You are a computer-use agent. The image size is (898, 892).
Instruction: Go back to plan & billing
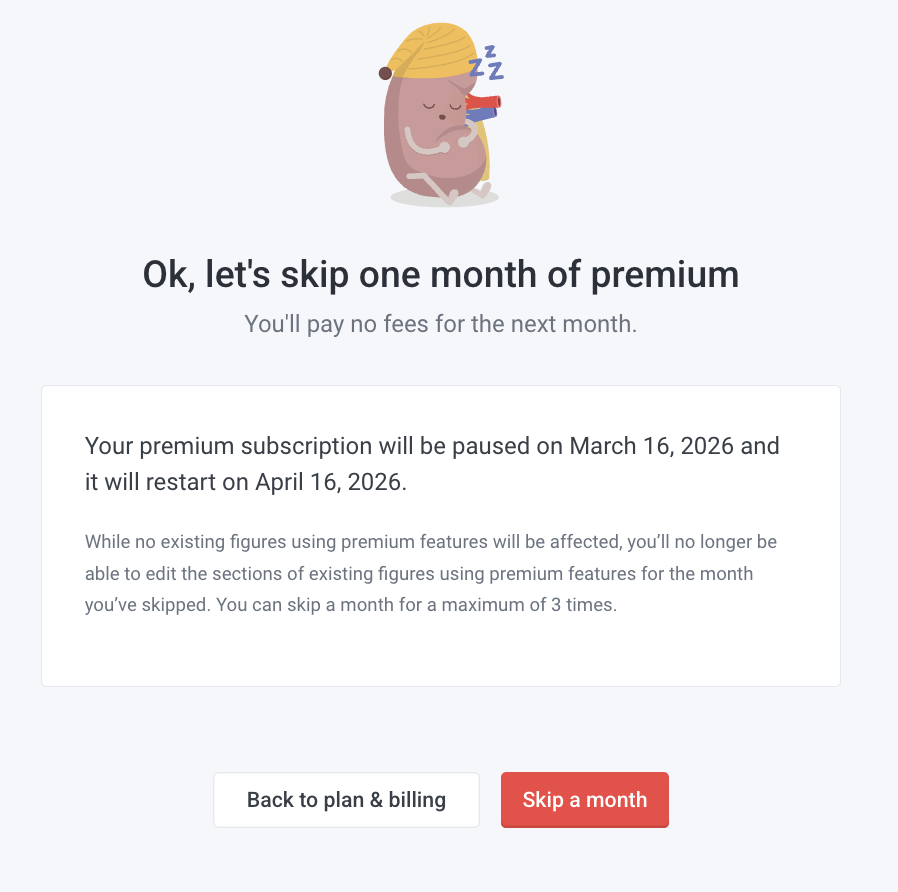(346, 800)
